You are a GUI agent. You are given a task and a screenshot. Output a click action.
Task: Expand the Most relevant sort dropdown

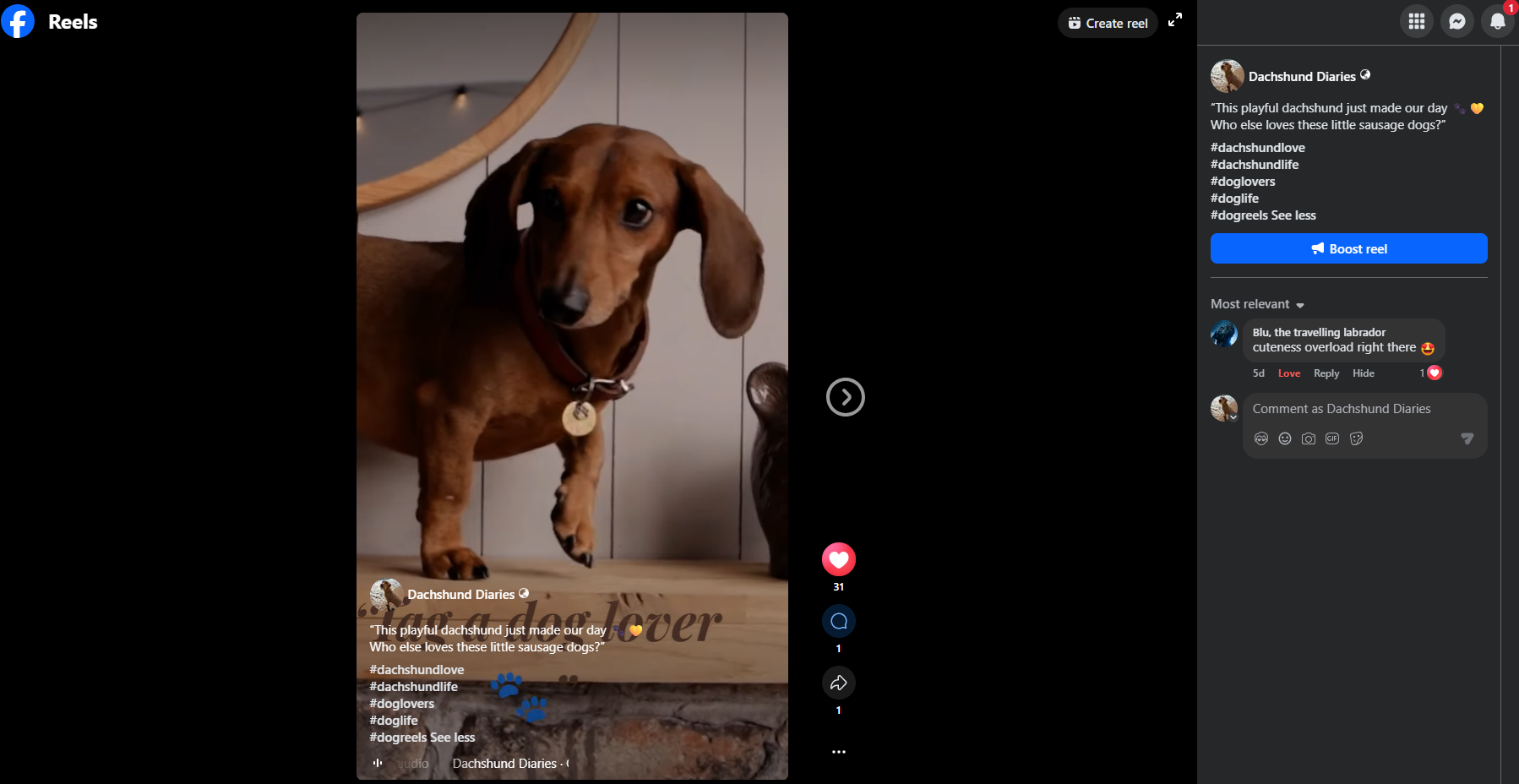(1257, 304)
